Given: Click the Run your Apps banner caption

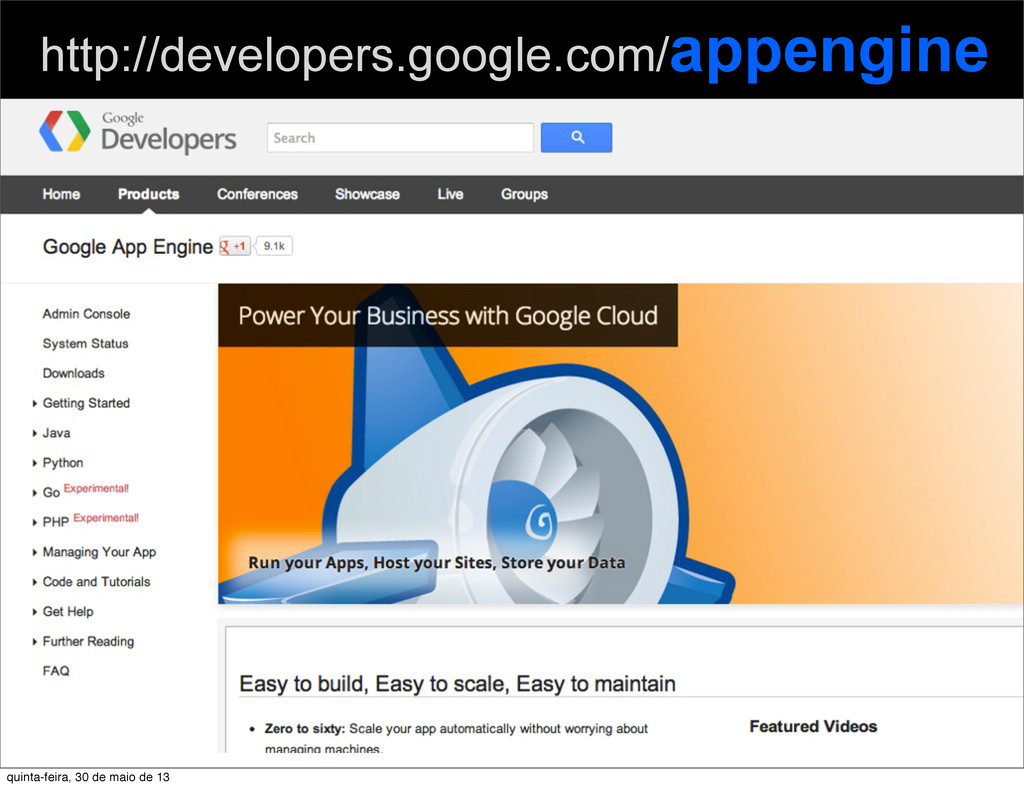Looking at the screenshot, I should point(436,563).
